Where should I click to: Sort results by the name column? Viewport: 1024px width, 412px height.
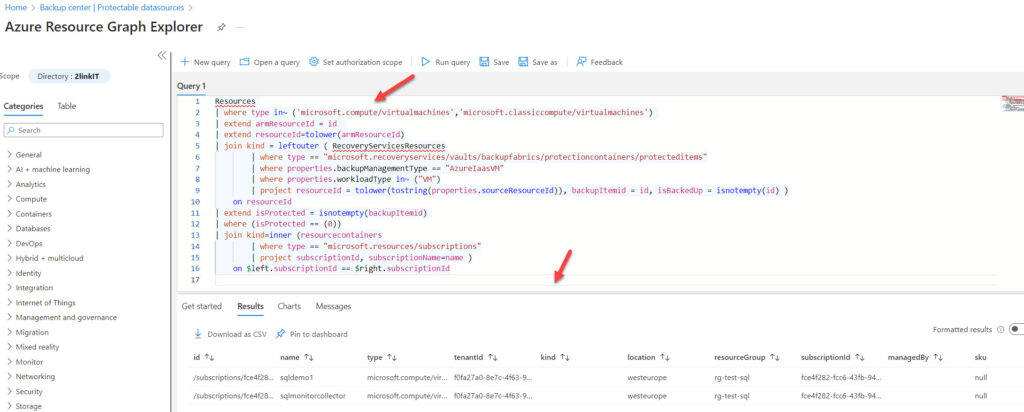pos(309,357)
